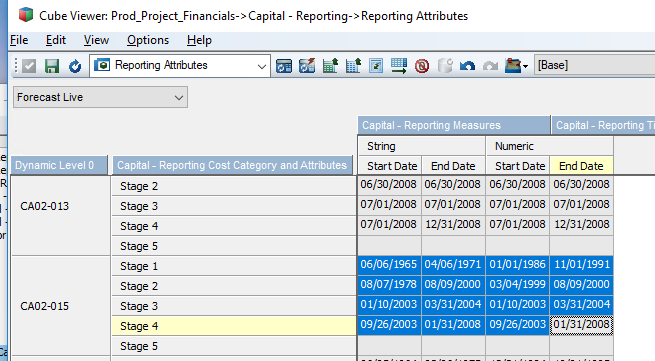Click the grayed checkmark commit icon
Screen dimensions: 655x361
(29, 66)
